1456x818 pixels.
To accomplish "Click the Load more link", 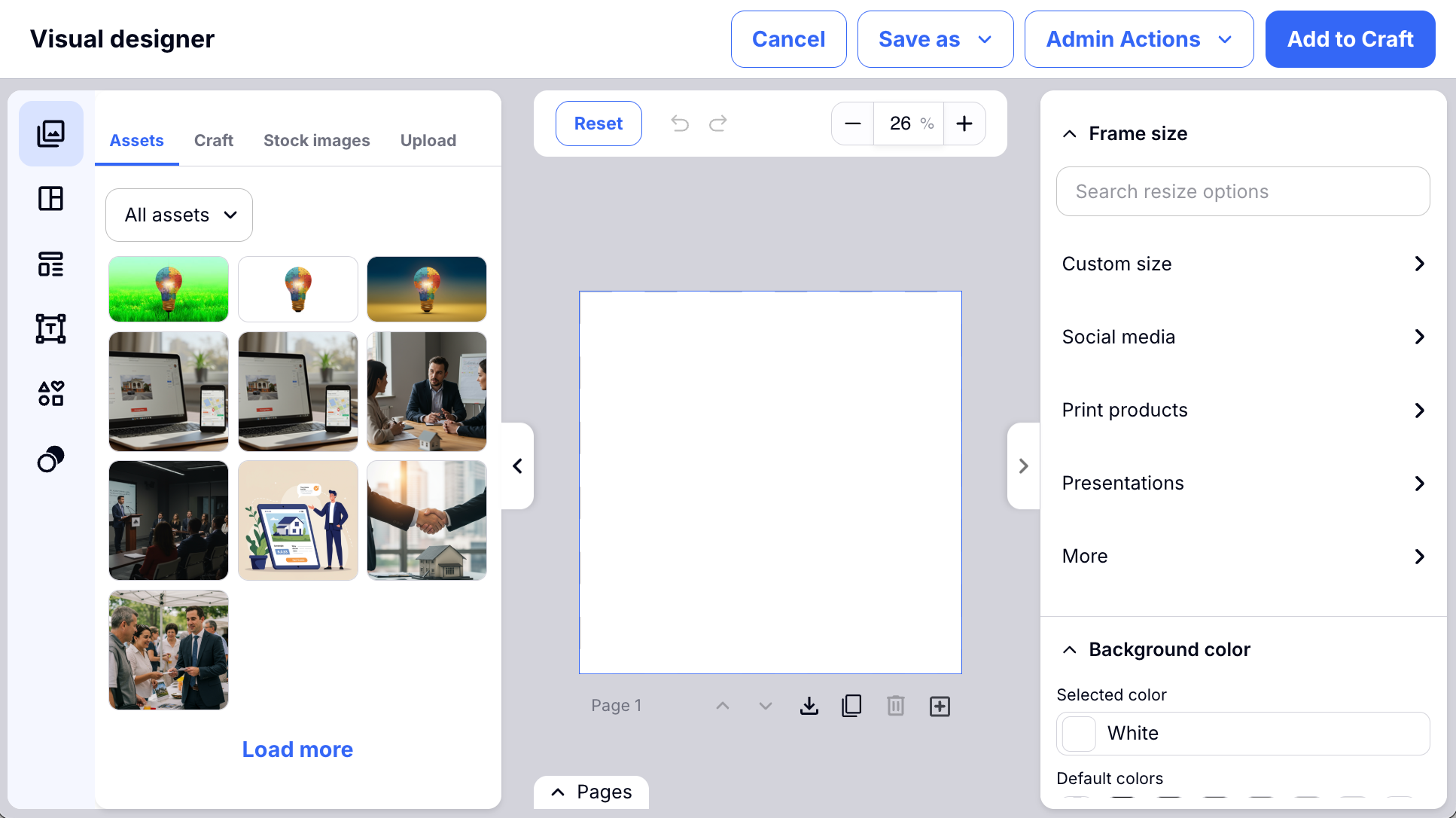I will (x=297, y=749).
